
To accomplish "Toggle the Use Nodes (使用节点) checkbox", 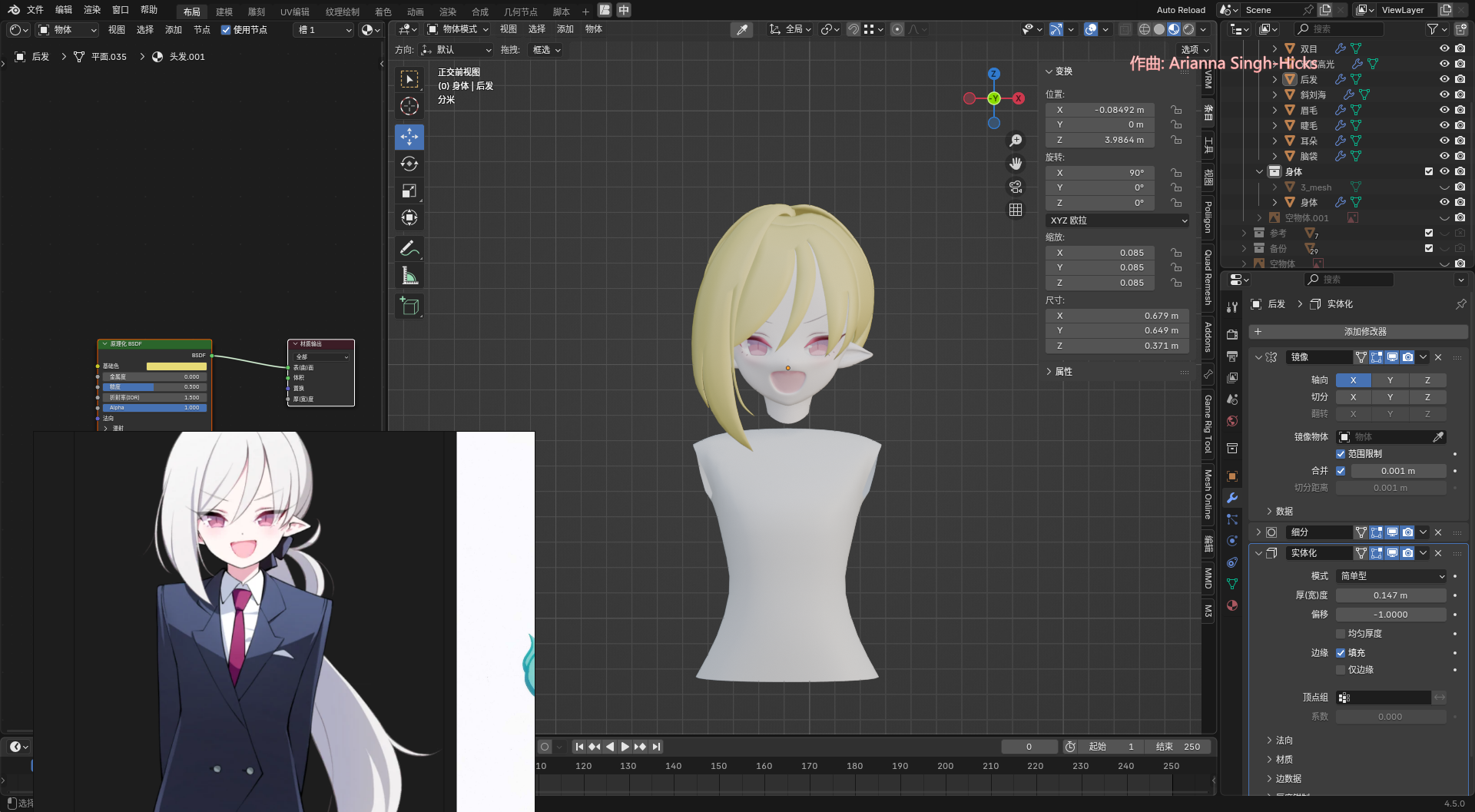I will 226,30.
